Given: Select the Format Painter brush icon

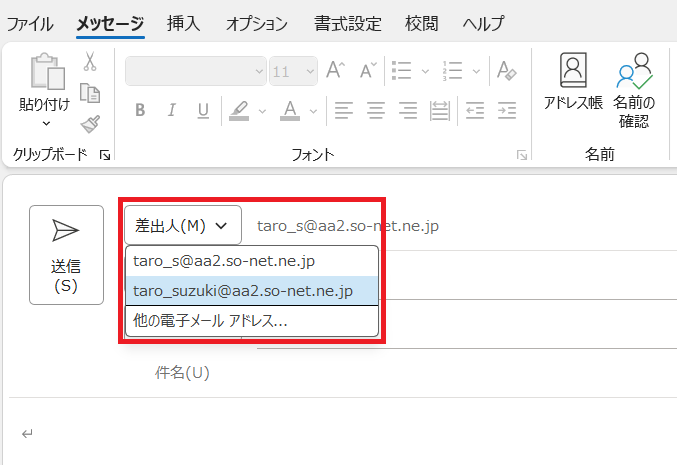Looking at the screenshot, I should tap(90, 124).
